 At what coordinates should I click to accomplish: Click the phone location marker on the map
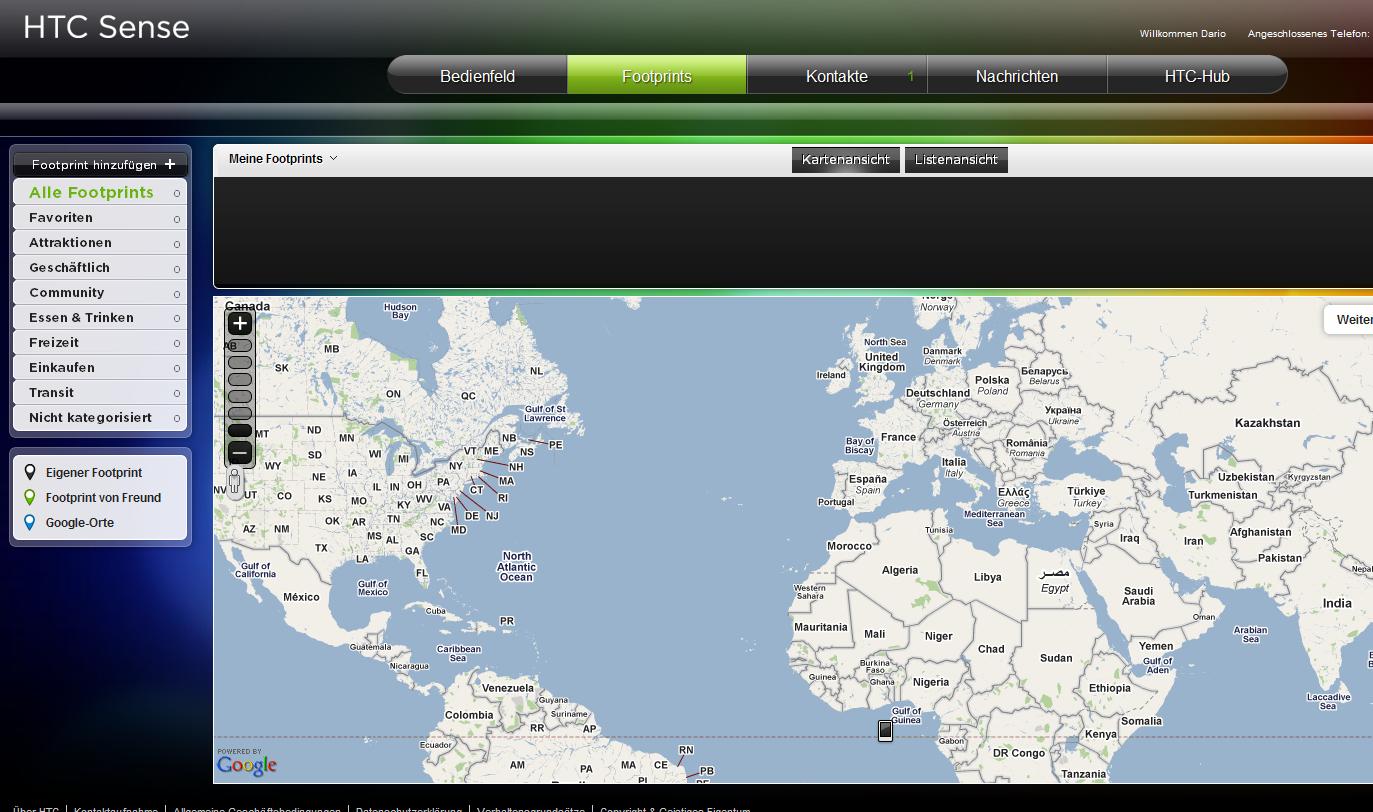[885, 731]
